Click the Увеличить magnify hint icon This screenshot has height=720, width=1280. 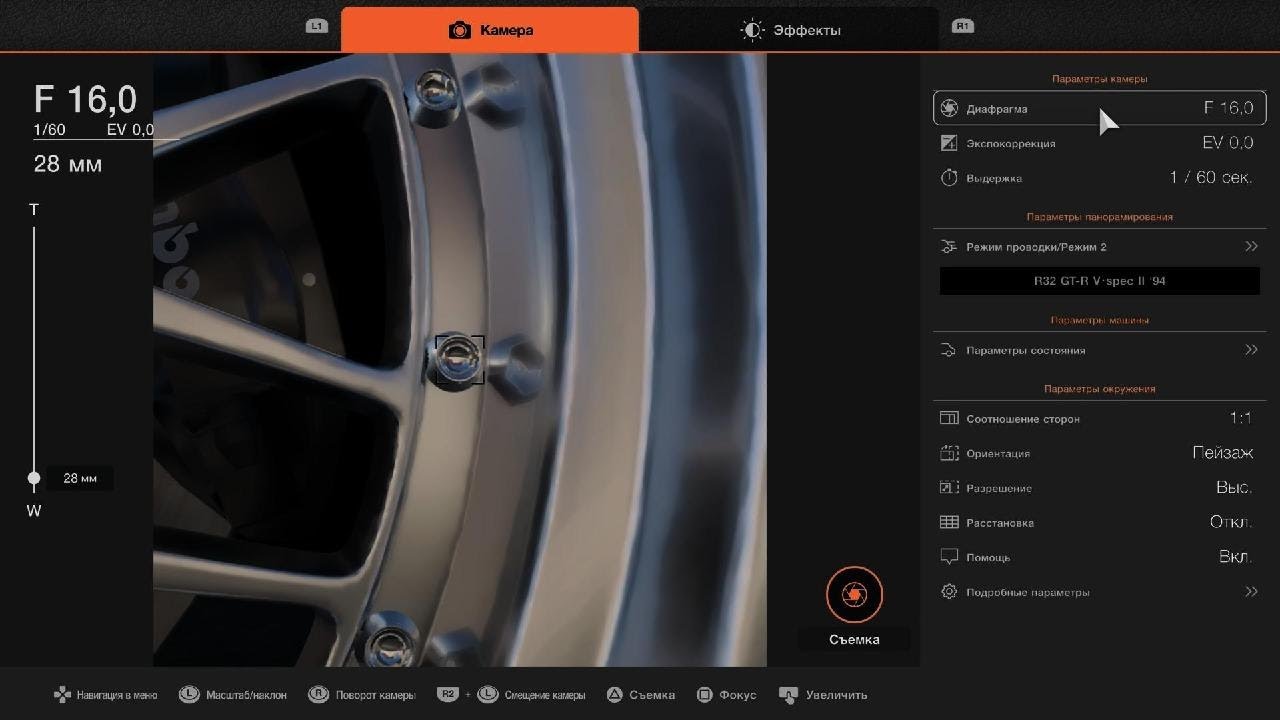(x=788, y=695)
